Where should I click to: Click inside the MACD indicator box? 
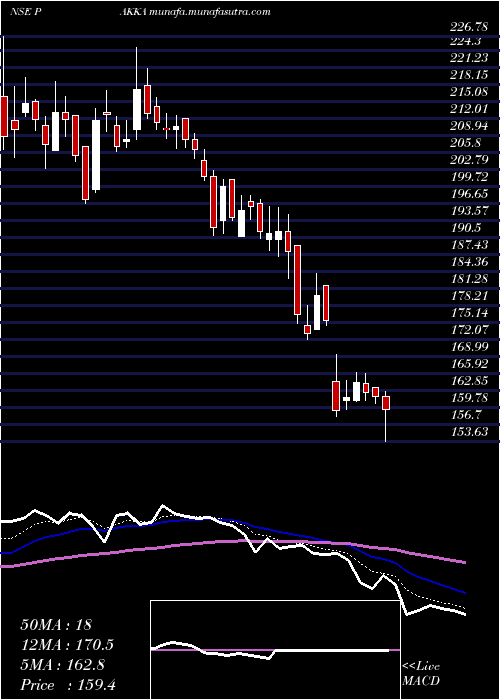click(x=275, y=650)
